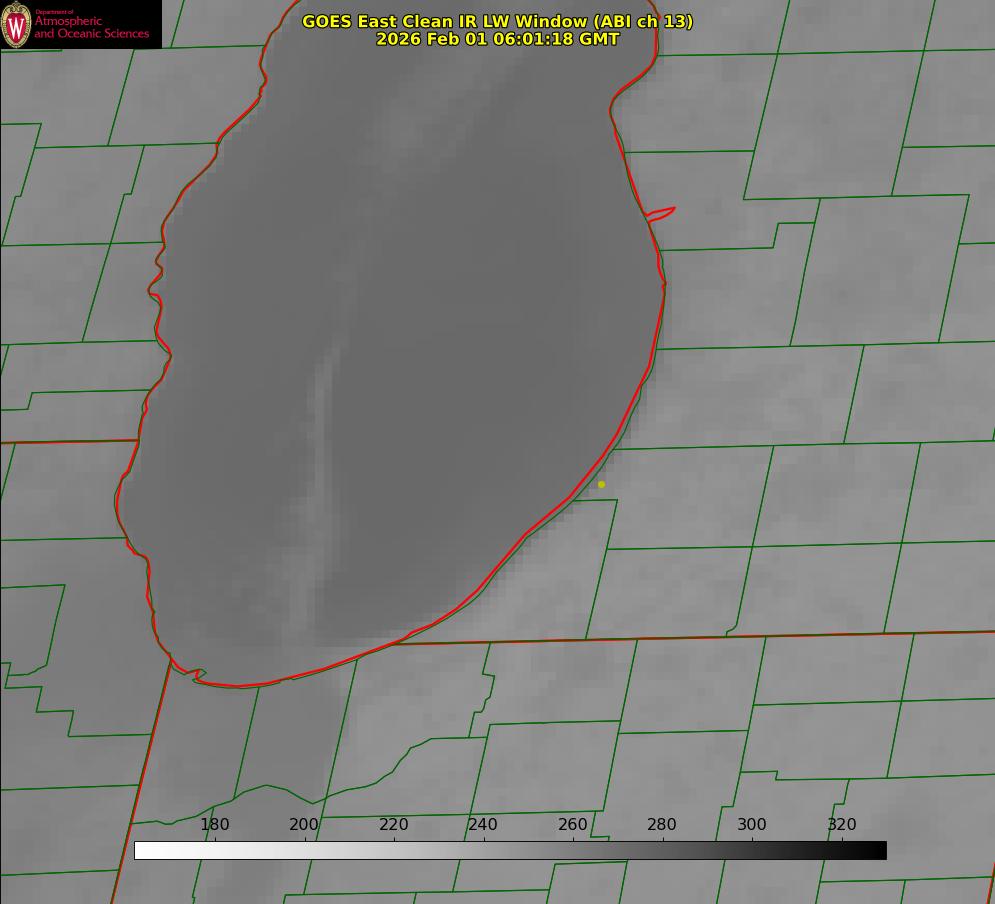Click the colorbar label '300'
Screen dimensions: 995x904
tap(752, 824)
